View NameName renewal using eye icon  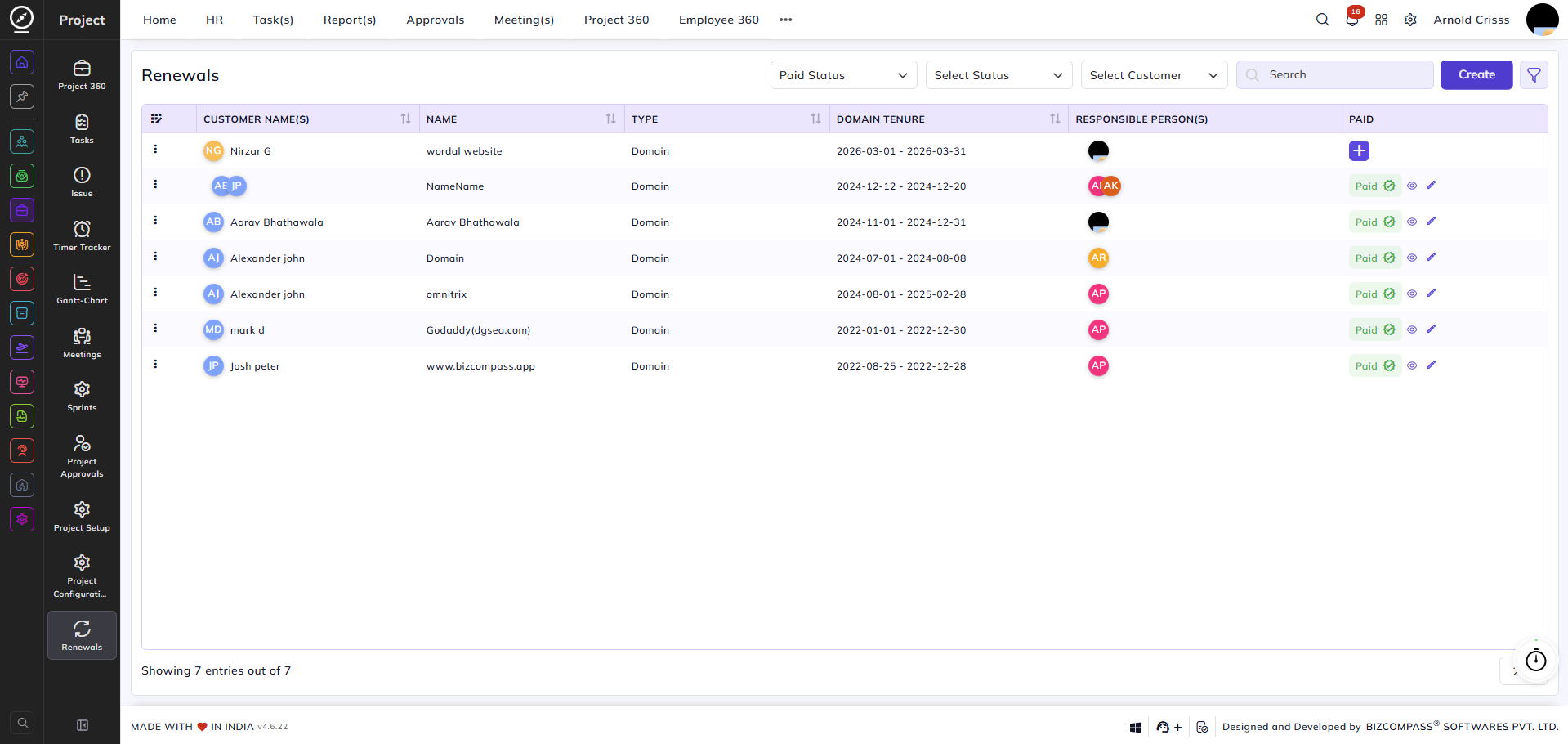pos(1411,186)
